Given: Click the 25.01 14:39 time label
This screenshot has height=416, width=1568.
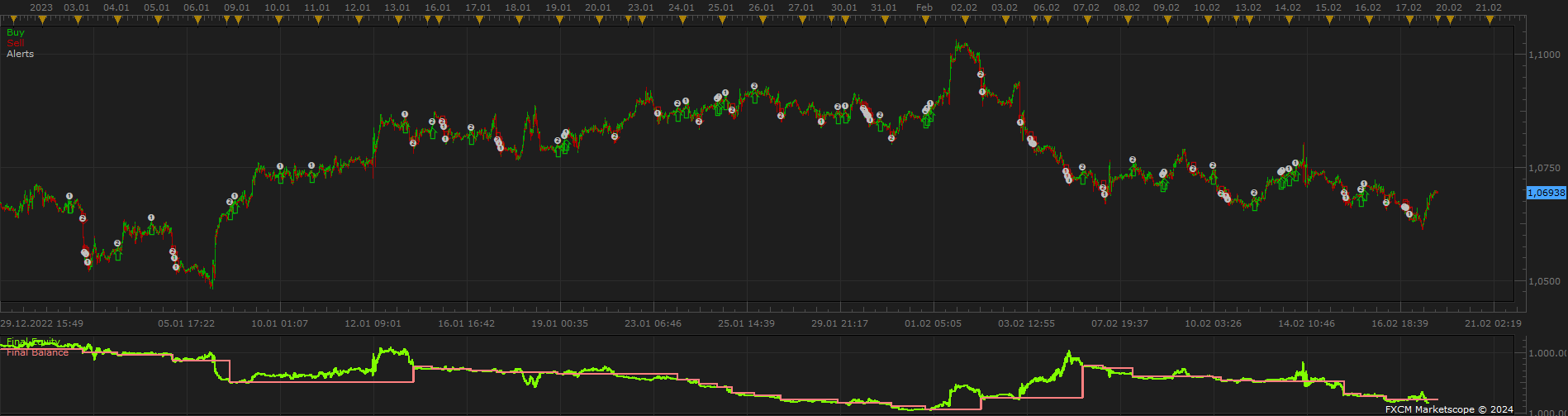Looking at the screenshot, I should (x=747, y=323).
